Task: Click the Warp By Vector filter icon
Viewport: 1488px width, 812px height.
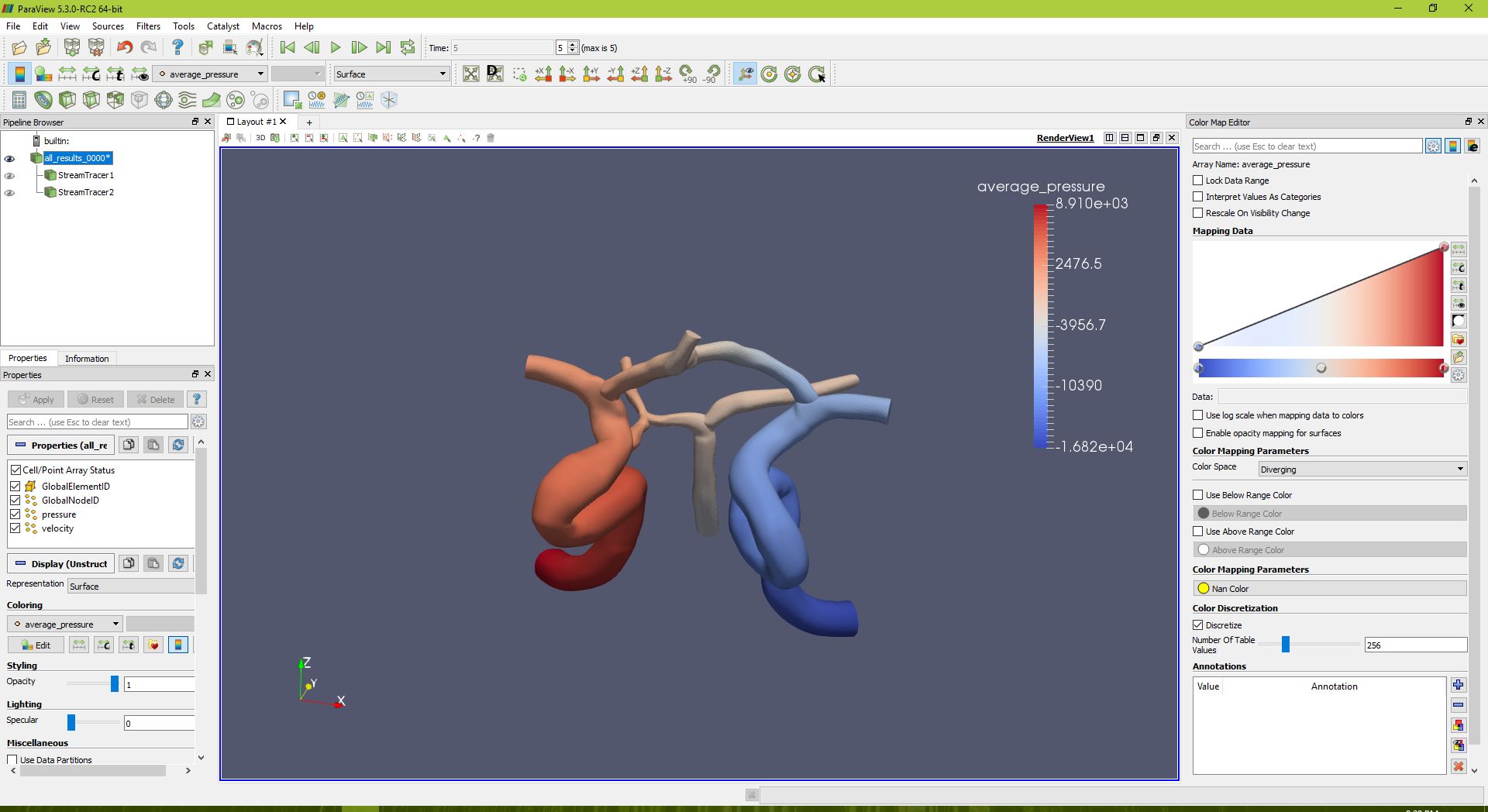Action: tap(211, 100)
